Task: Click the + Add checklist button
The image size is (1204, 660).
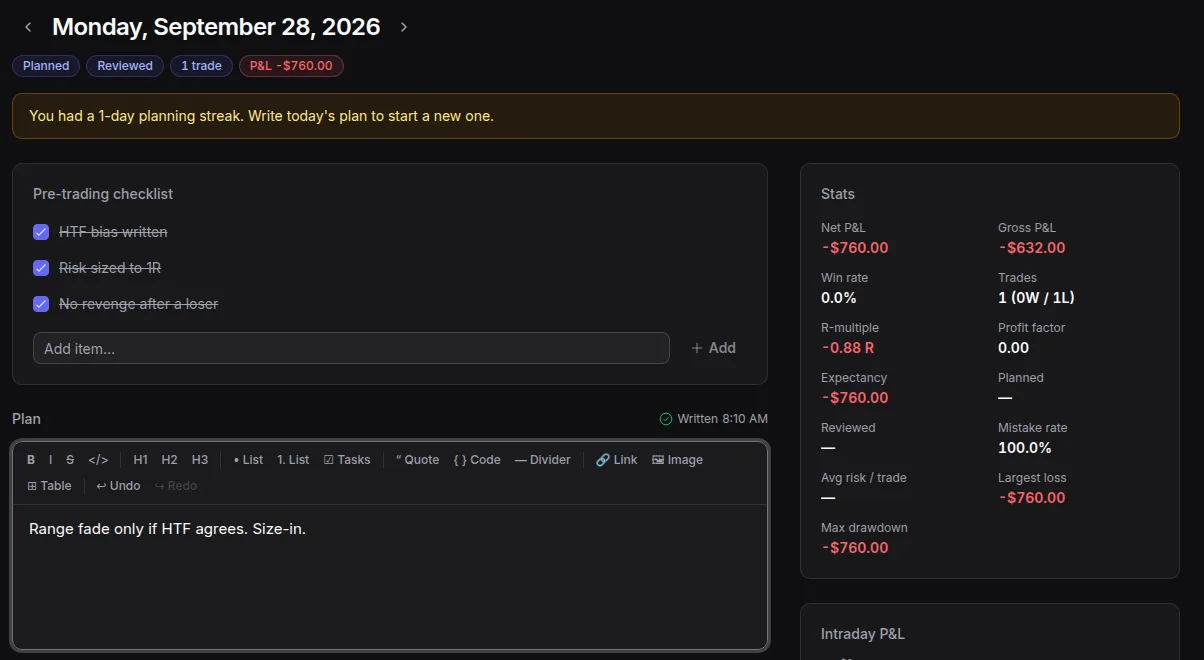Action: coord(713,348)
